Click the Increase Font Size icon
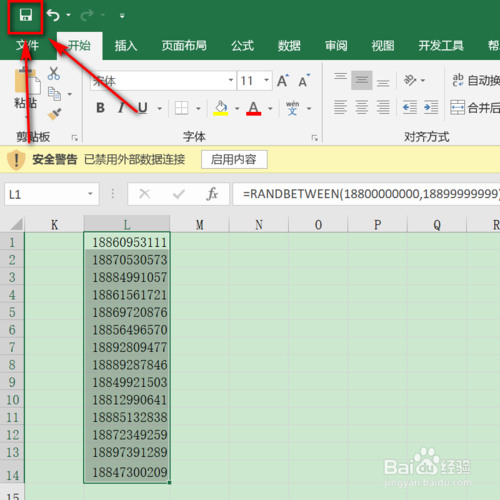 click(283, 80)
